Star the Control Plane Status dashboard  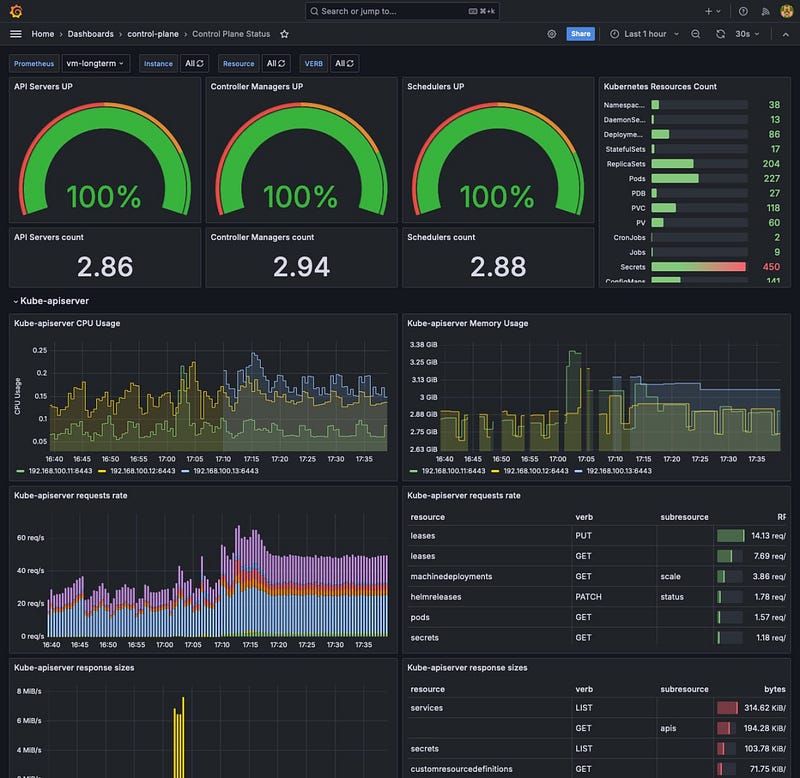[x=284, y=34]
